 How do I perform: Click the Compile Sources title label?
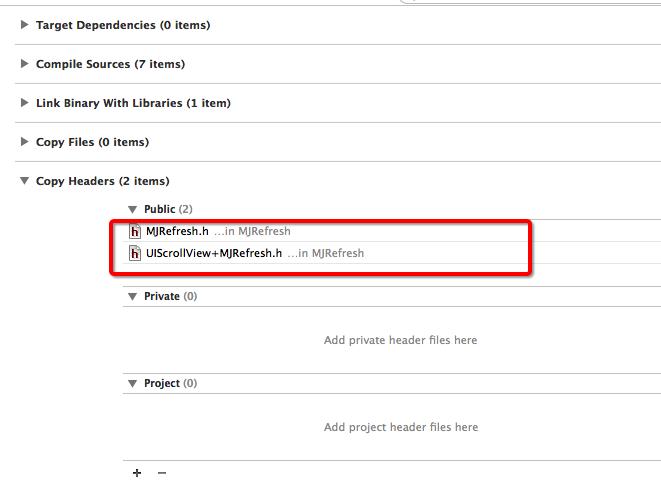pos(110,64)
